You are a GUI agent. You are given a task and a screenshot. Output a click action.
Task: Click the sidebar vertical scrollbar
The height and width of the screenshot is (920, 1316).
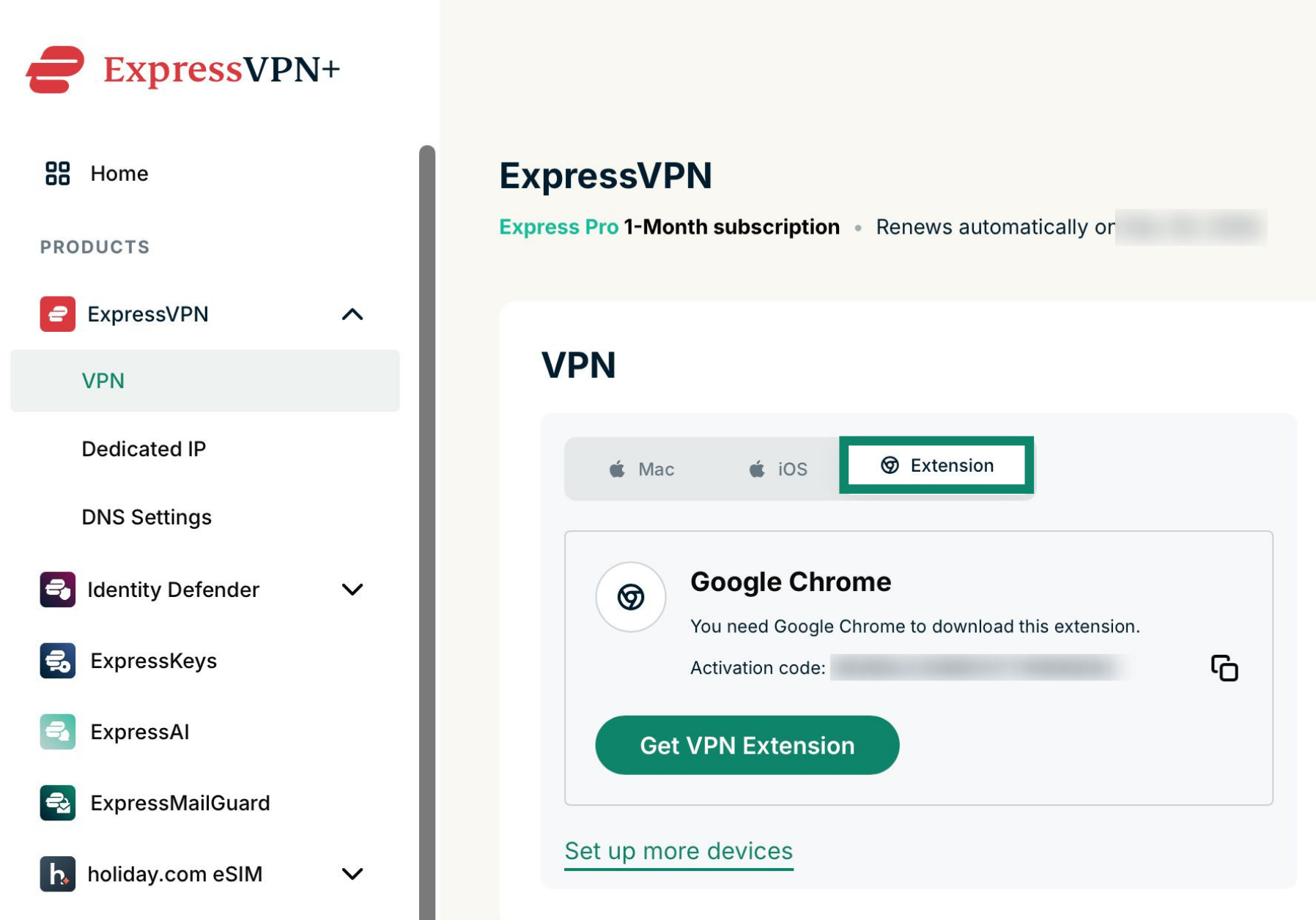427,533
